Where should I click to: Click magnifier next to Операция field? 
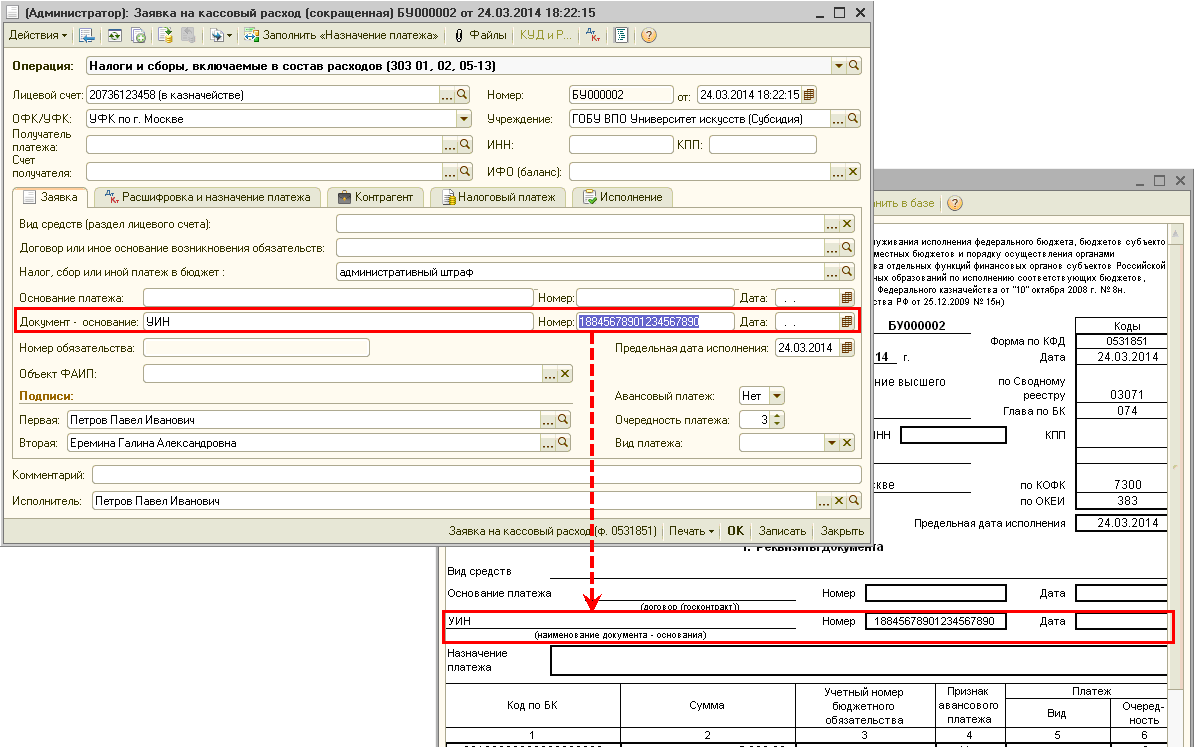[x=854, y=65]
